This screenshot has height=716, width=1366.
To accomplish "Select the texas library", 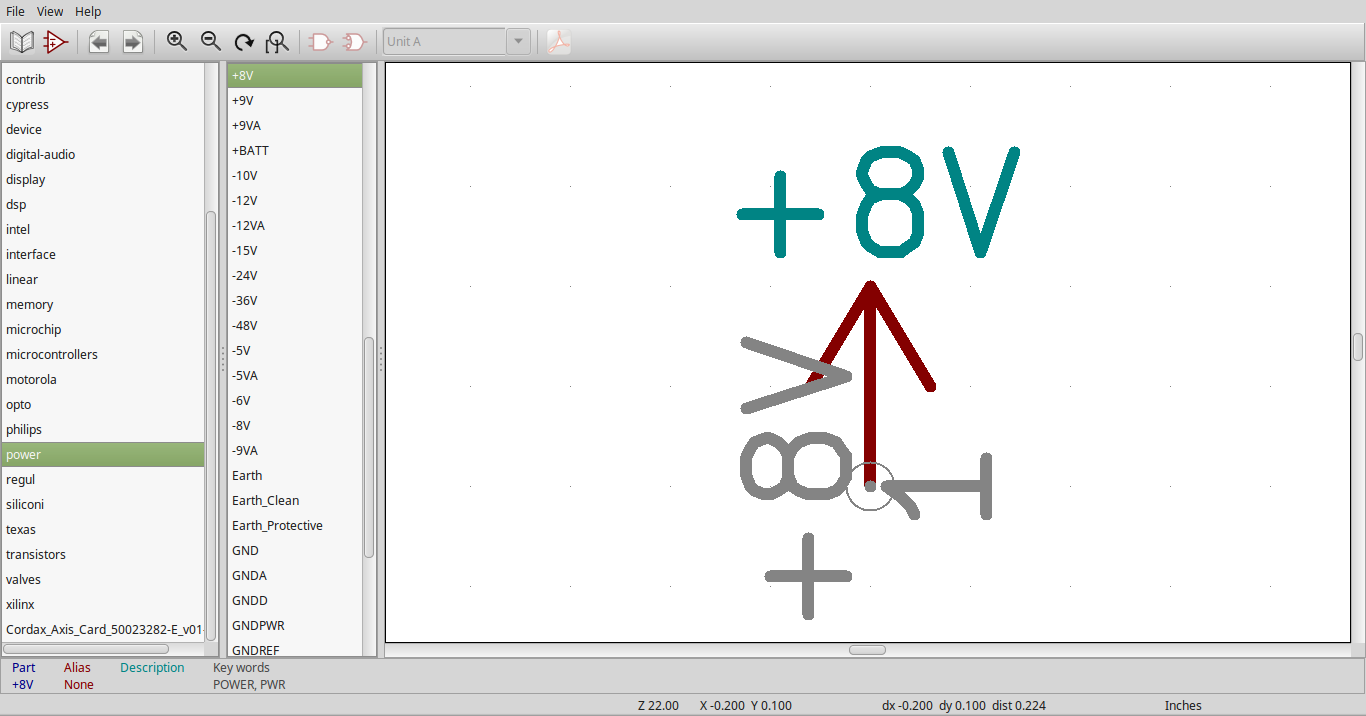I will tap(103, 529).
